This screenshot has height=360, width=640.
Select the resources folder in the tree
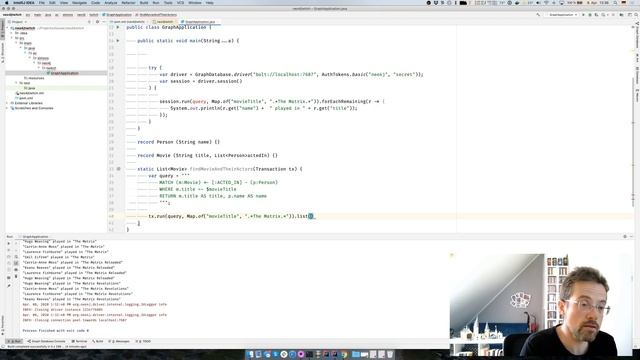pos(34,78)
